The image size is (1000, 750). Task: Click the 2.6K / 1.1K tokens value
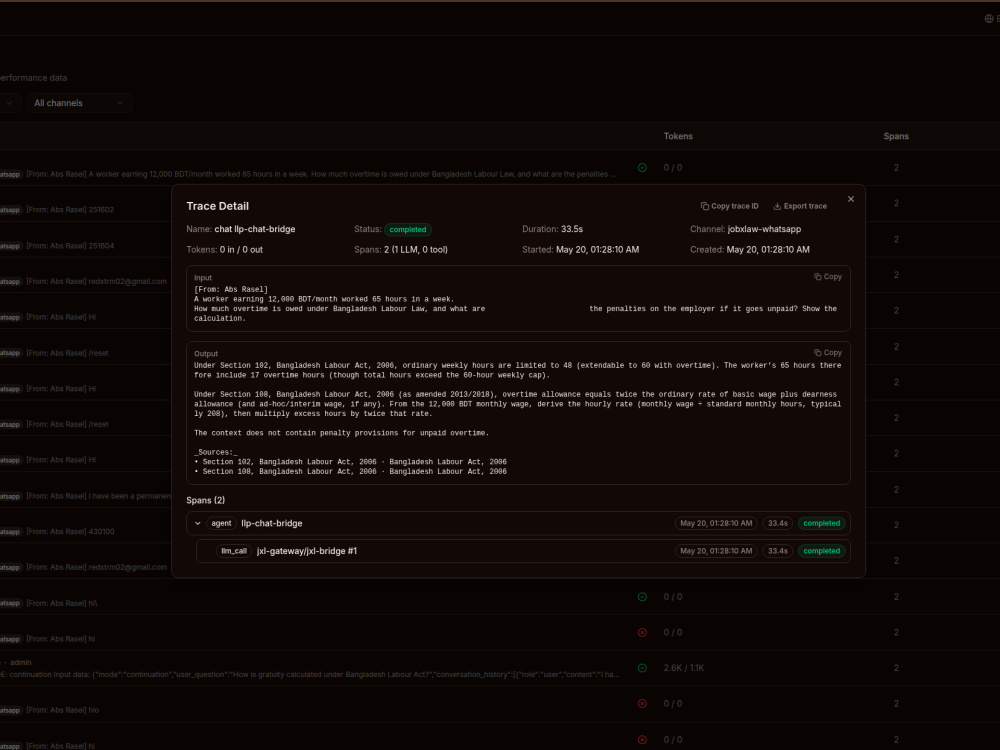click(684, 668)
